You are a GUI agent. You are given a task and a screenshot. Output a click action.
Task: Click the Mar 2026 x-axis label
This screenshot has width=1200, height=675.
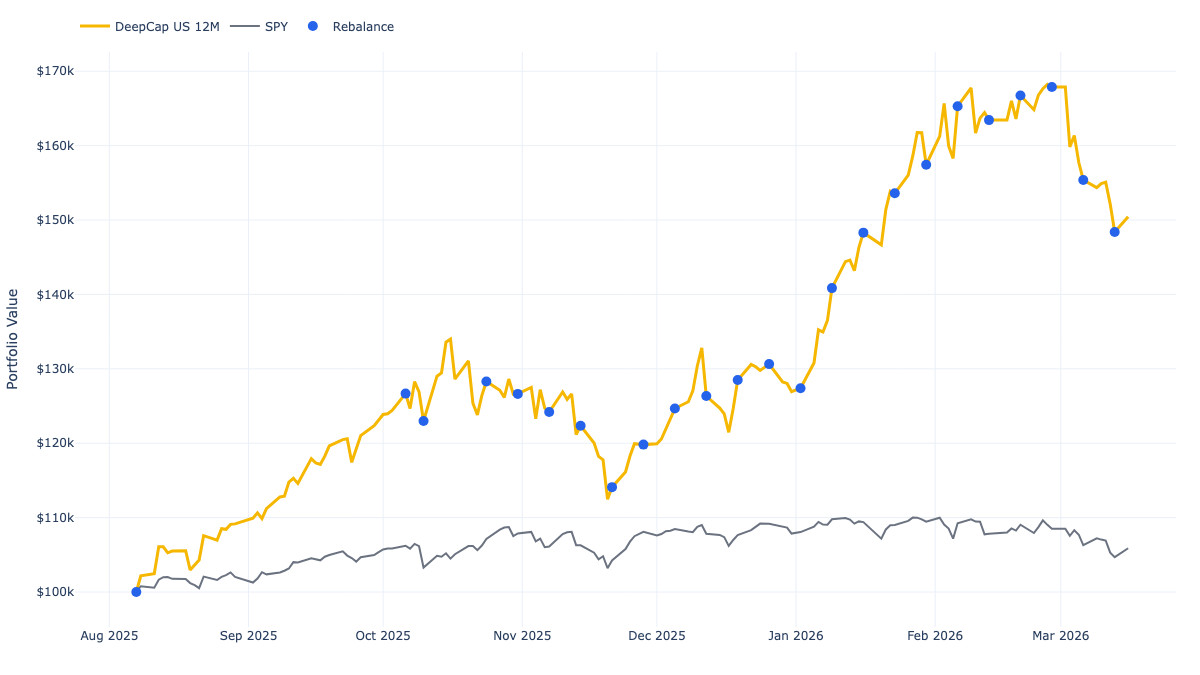[x=1060, y=635]
